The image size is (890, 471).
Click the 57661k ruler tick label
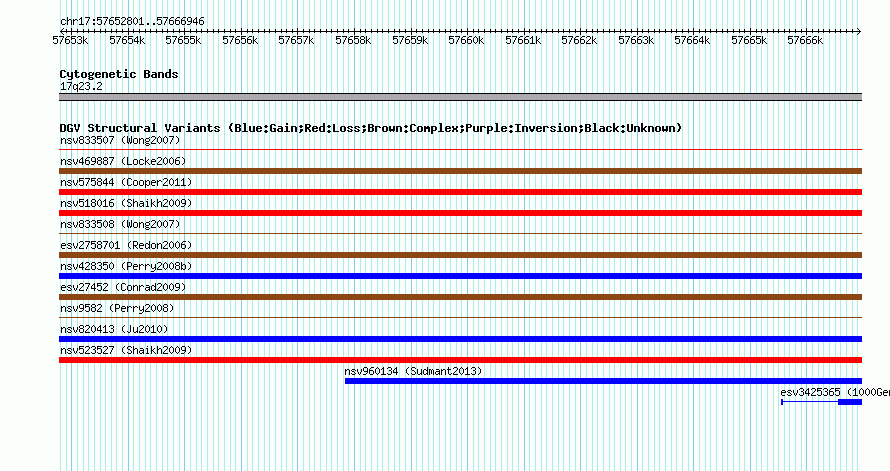coord(523,40)
